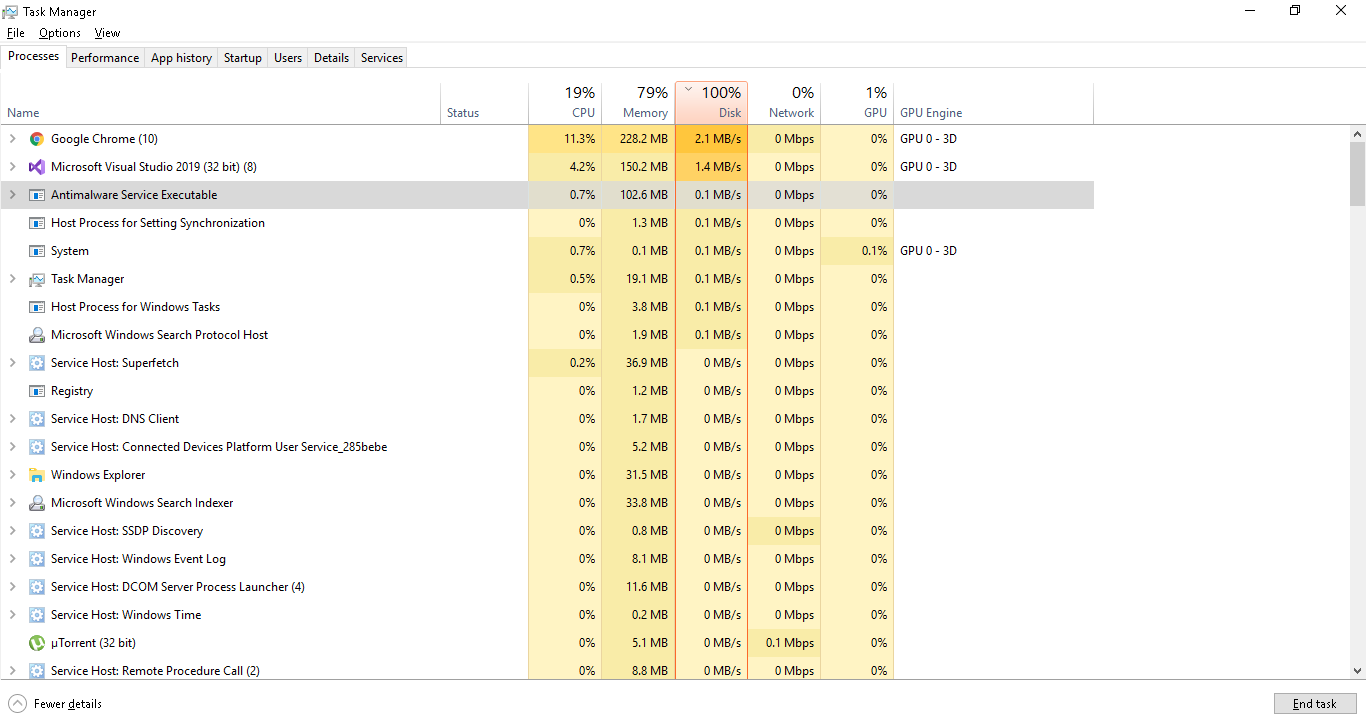
Task: Expand Antimalware Service Executable row
Action: coord(12,195)
